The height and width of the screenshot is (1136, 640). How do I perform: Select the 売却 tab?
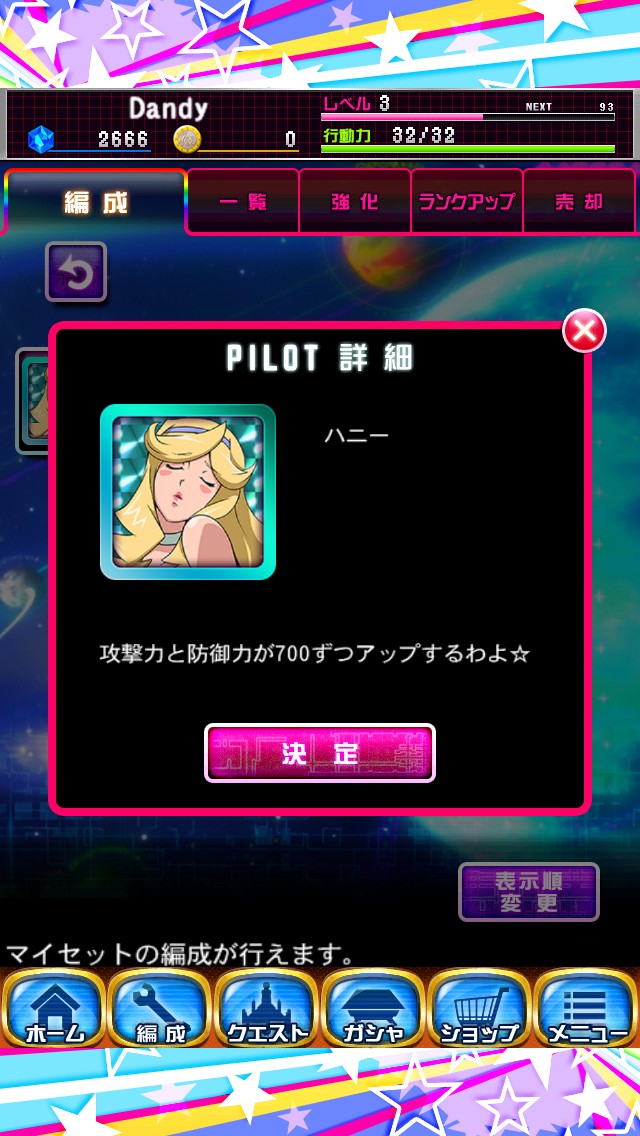tap(579, 201)
